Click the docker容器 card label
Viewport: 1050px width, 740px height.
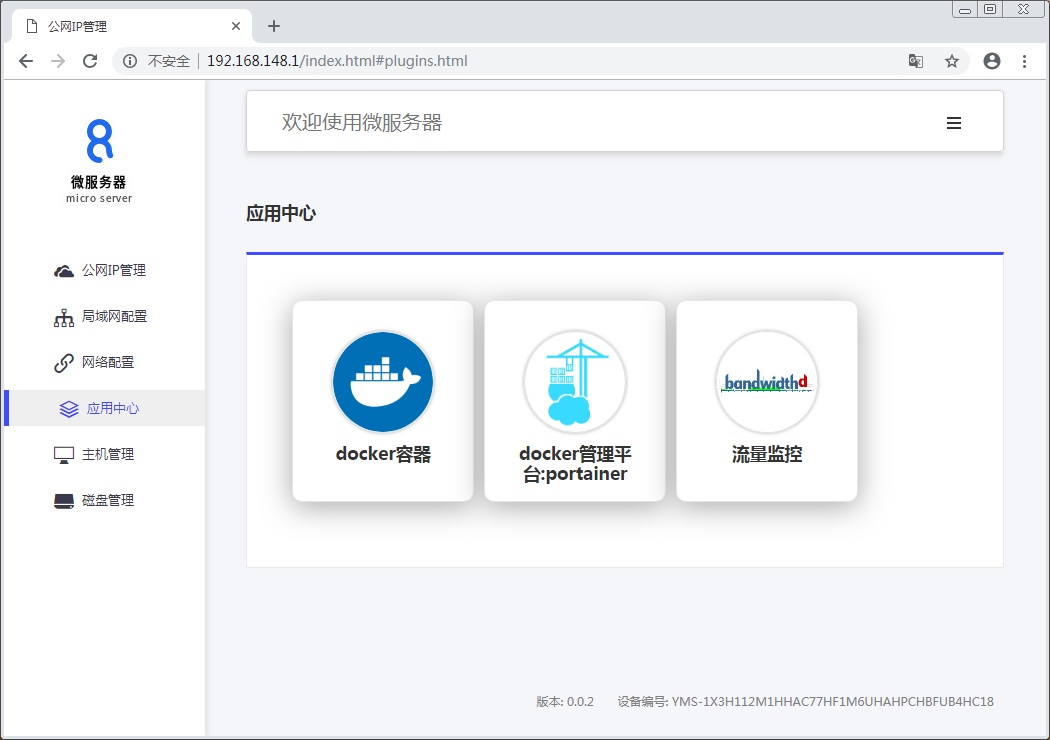383,454
